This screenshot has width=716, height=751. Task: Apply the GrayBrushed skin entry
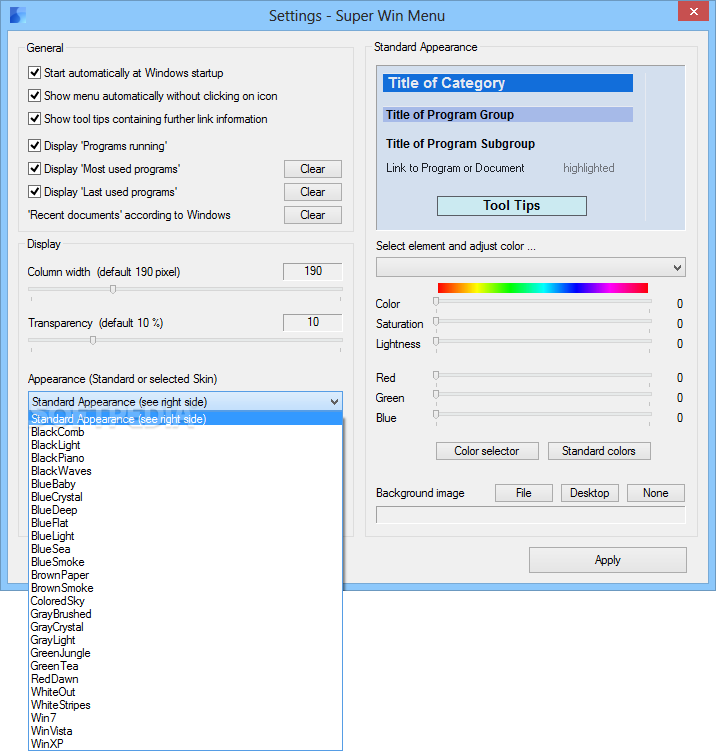pyautogui.click(x=186, y=614)
